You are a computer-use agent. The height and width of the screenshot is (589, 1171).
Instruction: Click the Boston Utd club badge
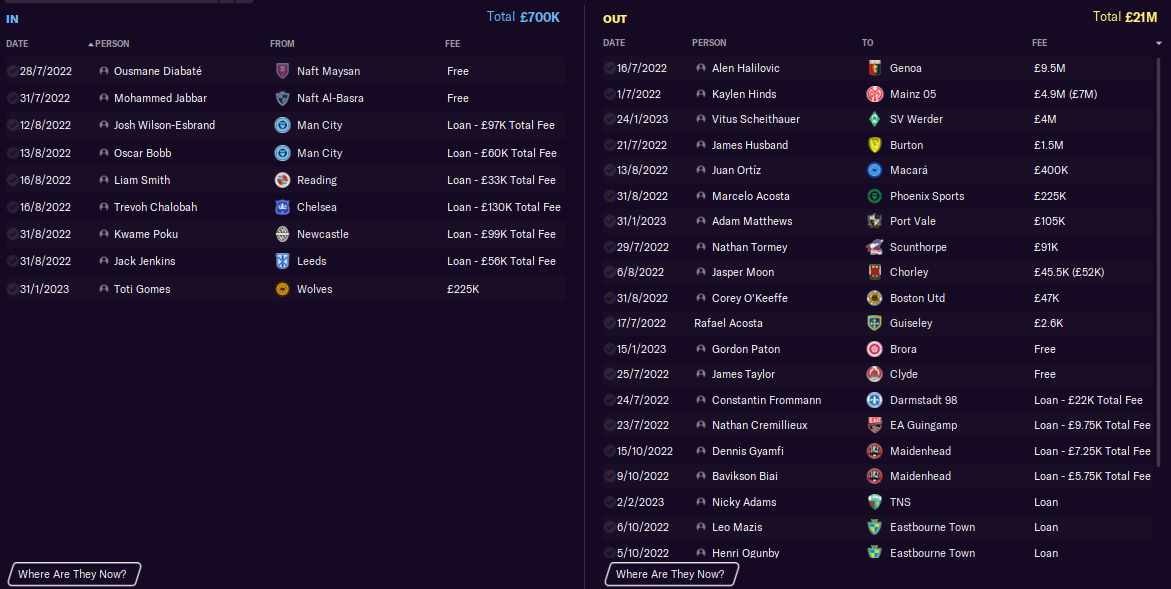pyautogui.click(x=875, y=298)
